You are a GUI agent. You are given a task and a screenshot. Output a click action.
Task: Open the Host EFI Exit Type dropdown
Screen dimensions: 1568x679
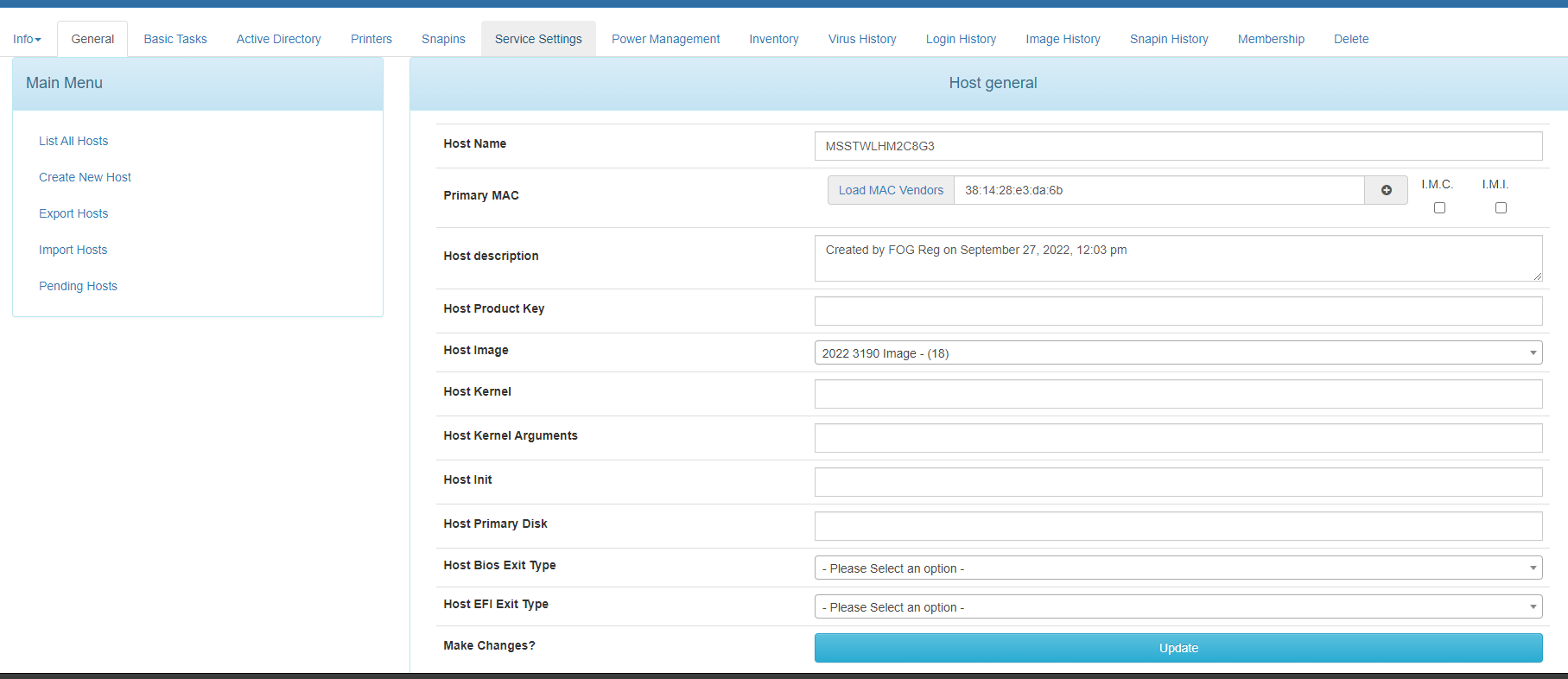1178,606
